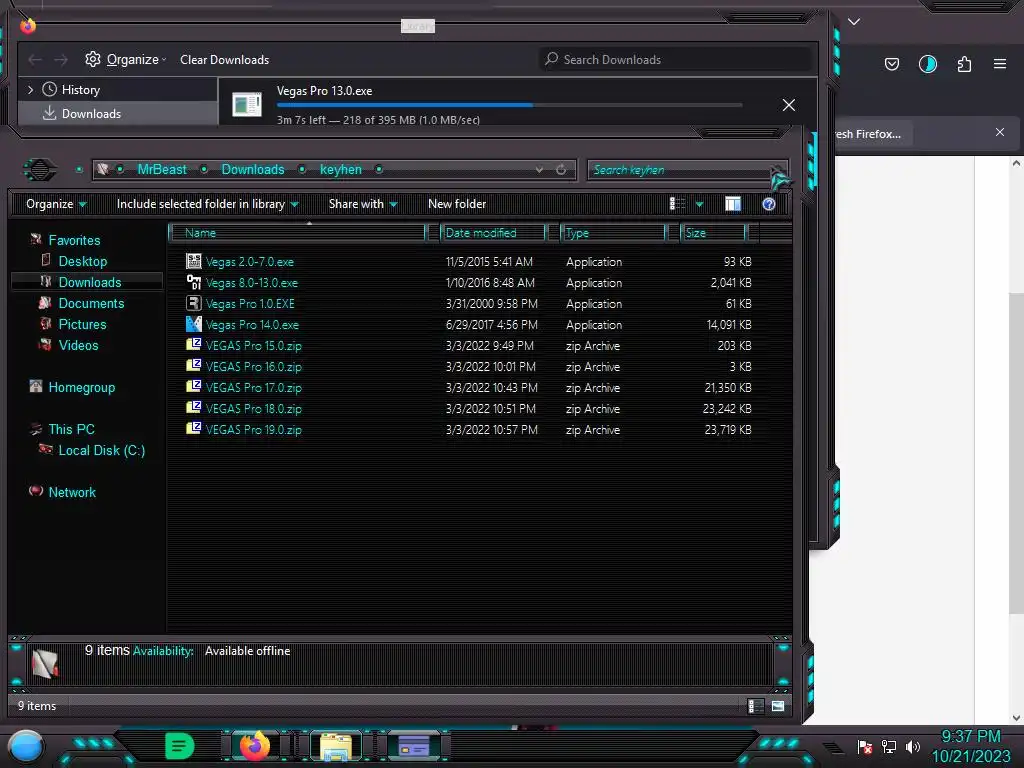Open Documents in the navigation pane

(x=91, y=303)
